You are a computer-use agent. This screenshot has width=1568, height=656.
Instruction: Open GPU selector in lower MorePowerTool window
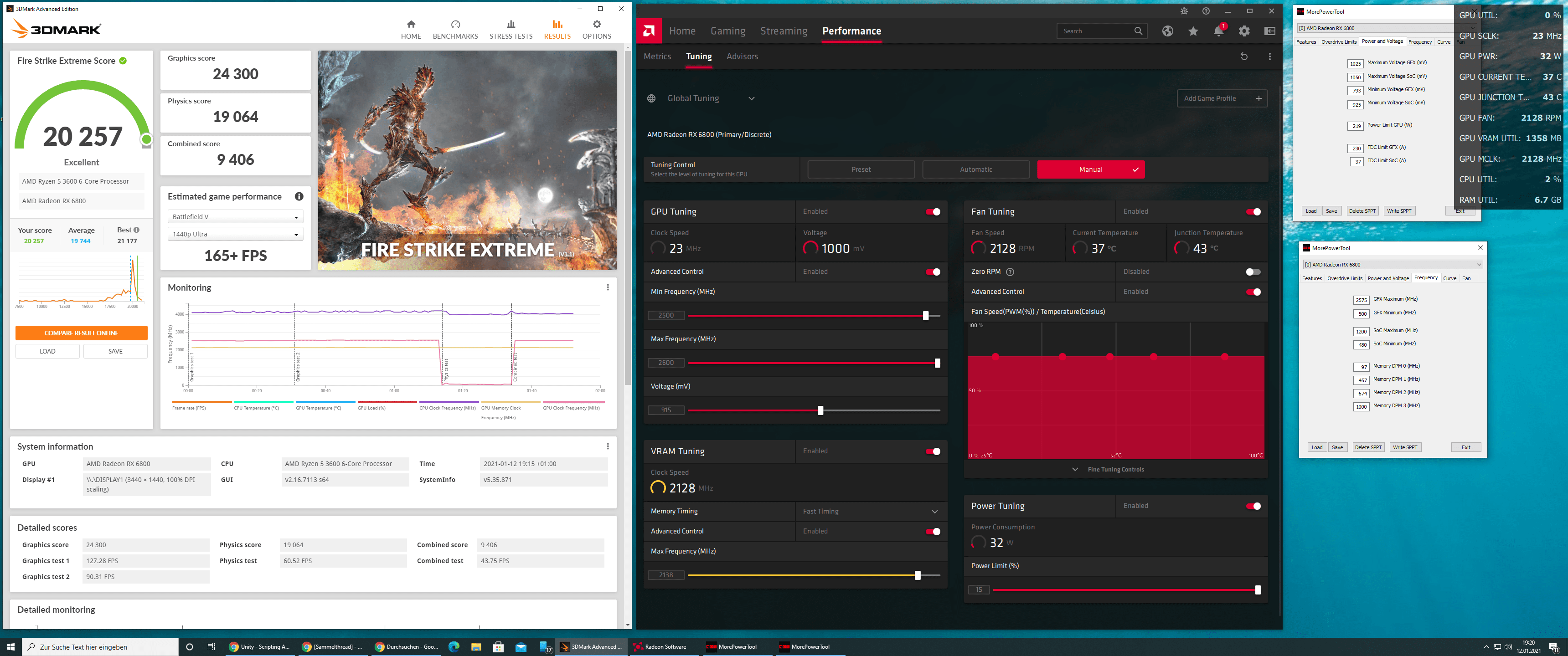[1393, 265]
